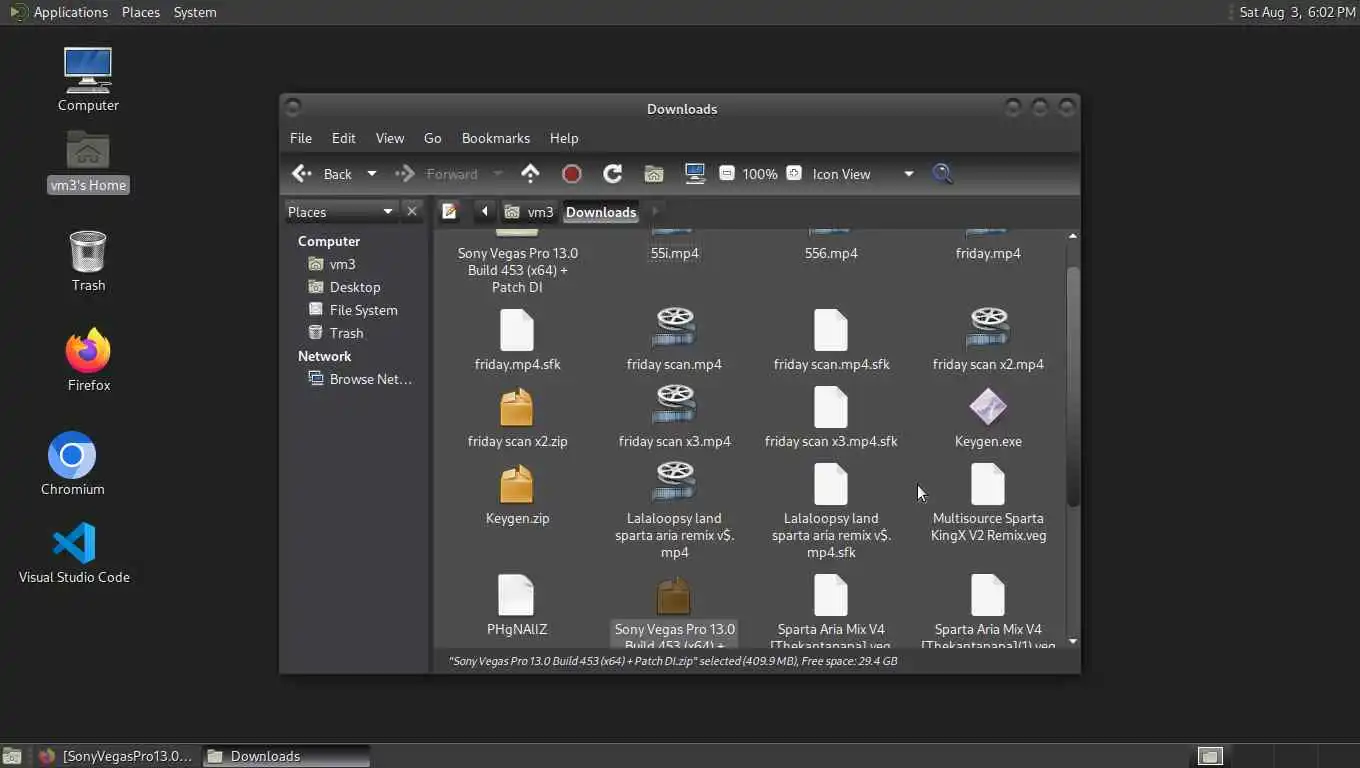Screen dimensions: 1360x768
Task: Reset zoom via the 100% label
Action: (760, 174)
